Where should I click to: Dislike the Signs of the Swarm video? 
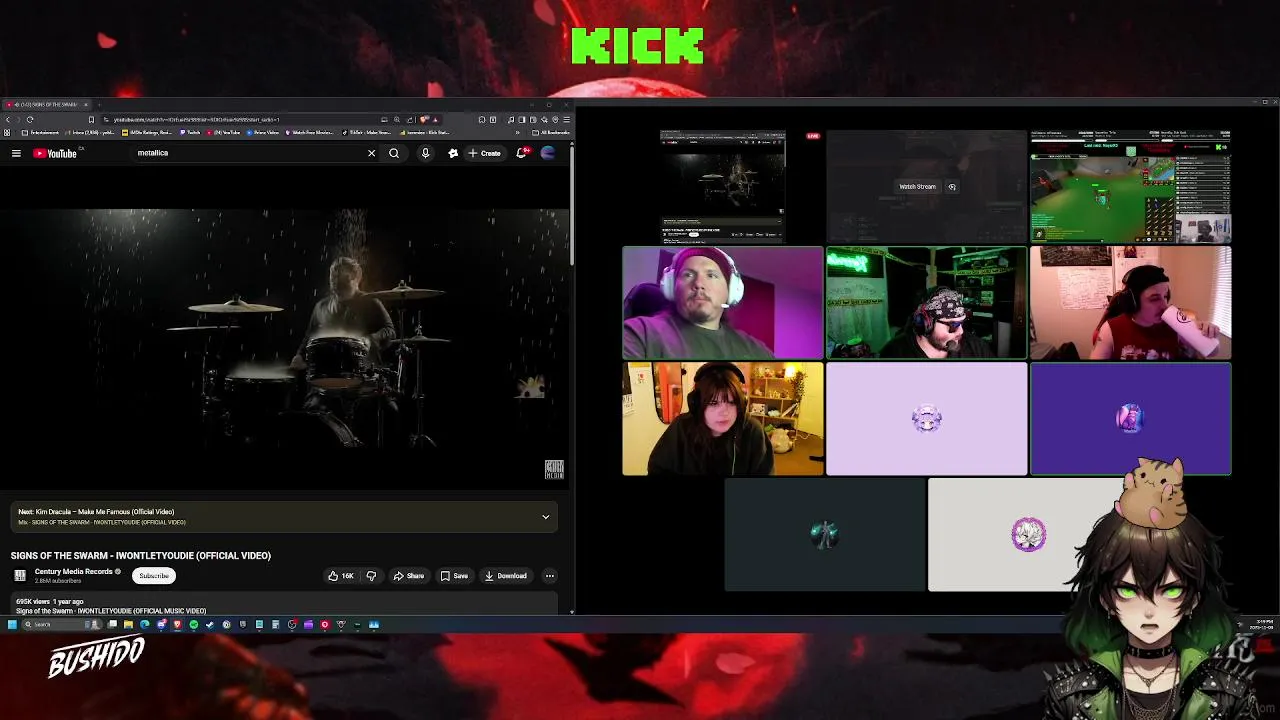click(371, 576)
